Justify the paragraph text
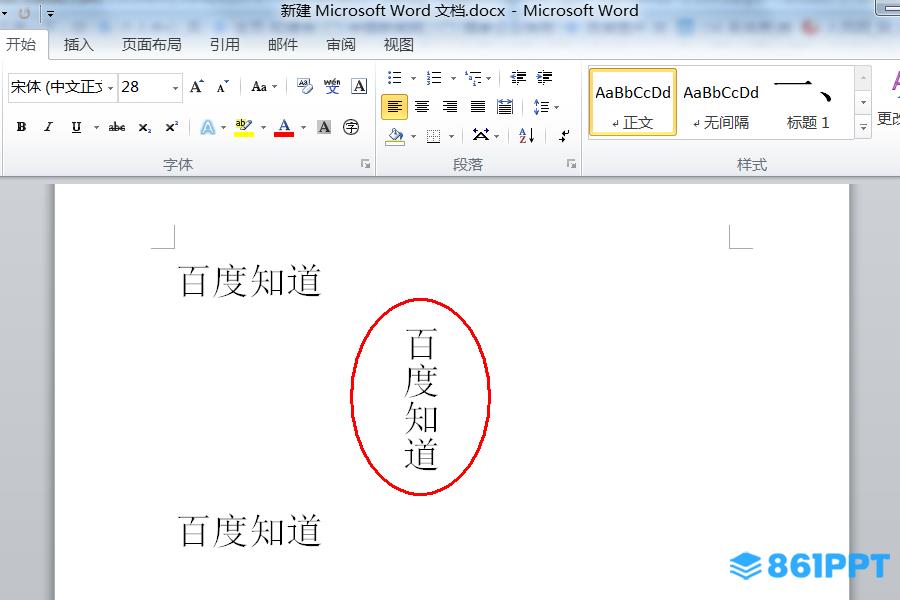This screenshot has width=900, height=600. 478,107
